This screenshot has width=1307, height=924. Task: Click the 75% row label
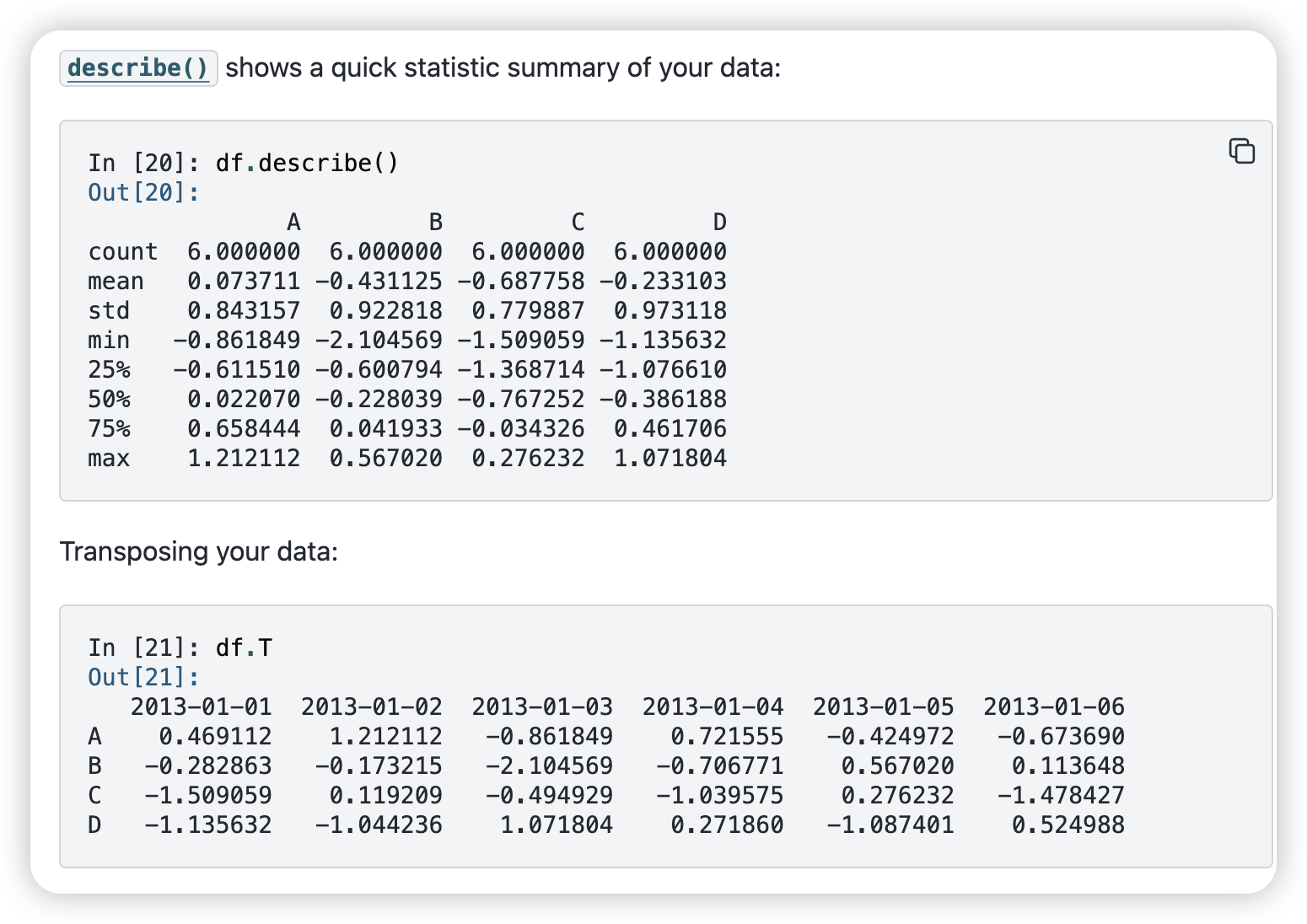(109, 428)
